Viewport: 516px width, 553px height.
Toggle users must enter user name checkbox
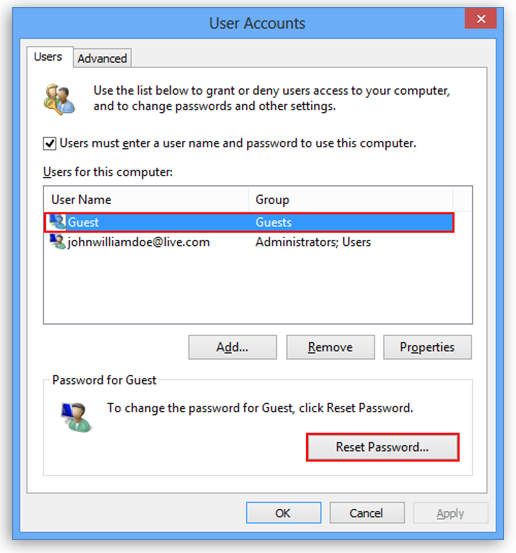[x=49, y=144]
